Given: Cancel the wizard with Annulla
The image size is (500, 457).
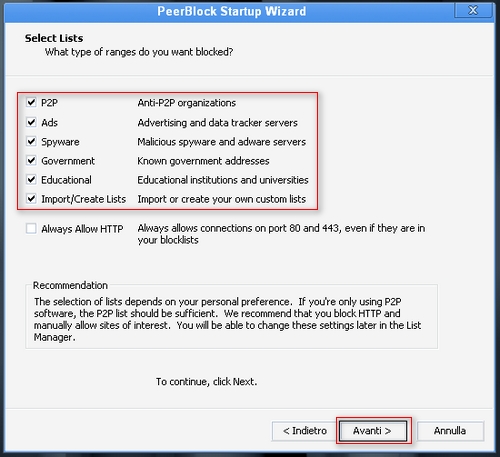Looking at the screenshot, I should pyautogui.click(x=450, y=431).
